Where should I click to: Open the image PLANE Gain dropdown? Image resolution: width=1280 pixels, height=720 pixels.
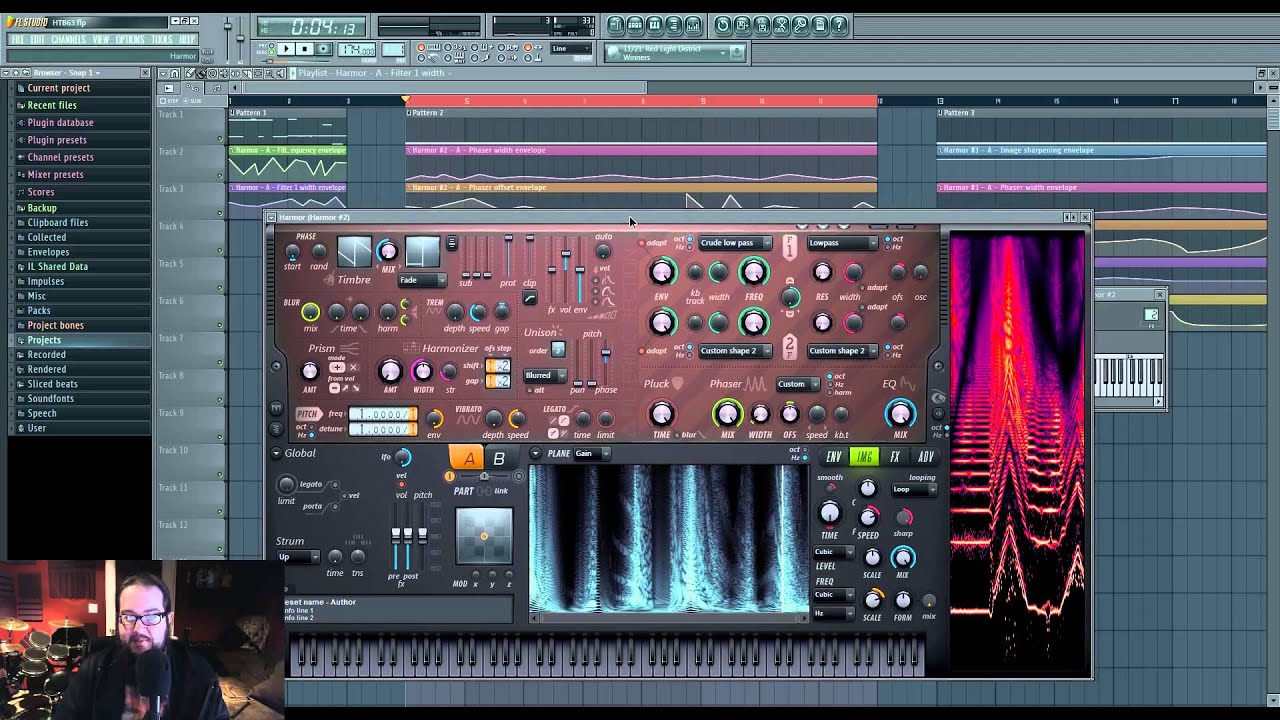point(590,454)
